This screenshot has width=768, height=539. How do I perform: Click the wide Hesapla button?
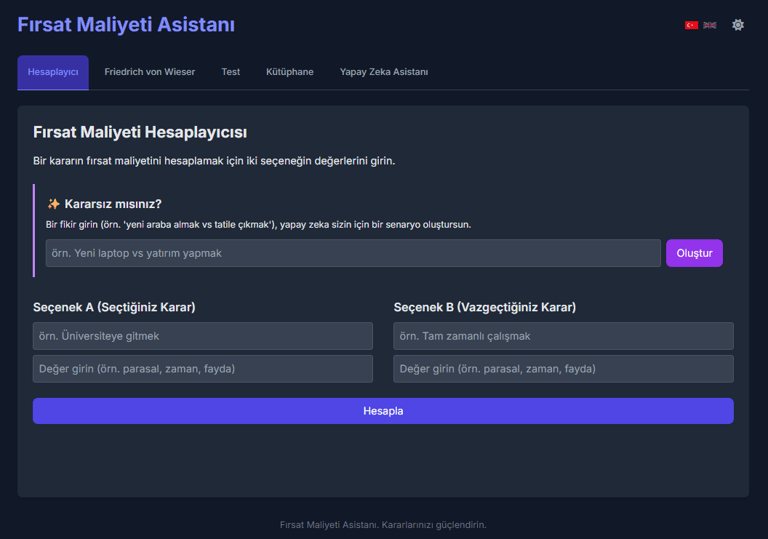(383, 411)
